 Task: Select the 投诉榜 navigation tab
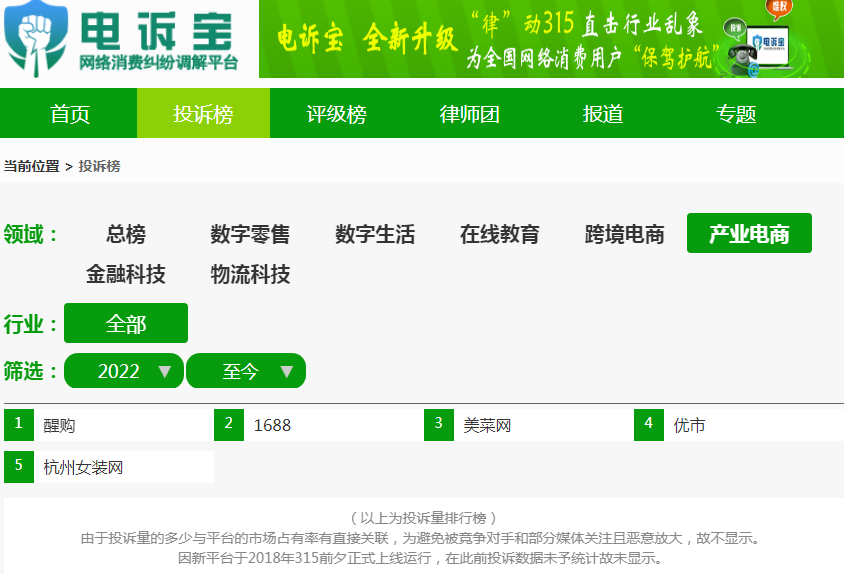tap(203, 114)
